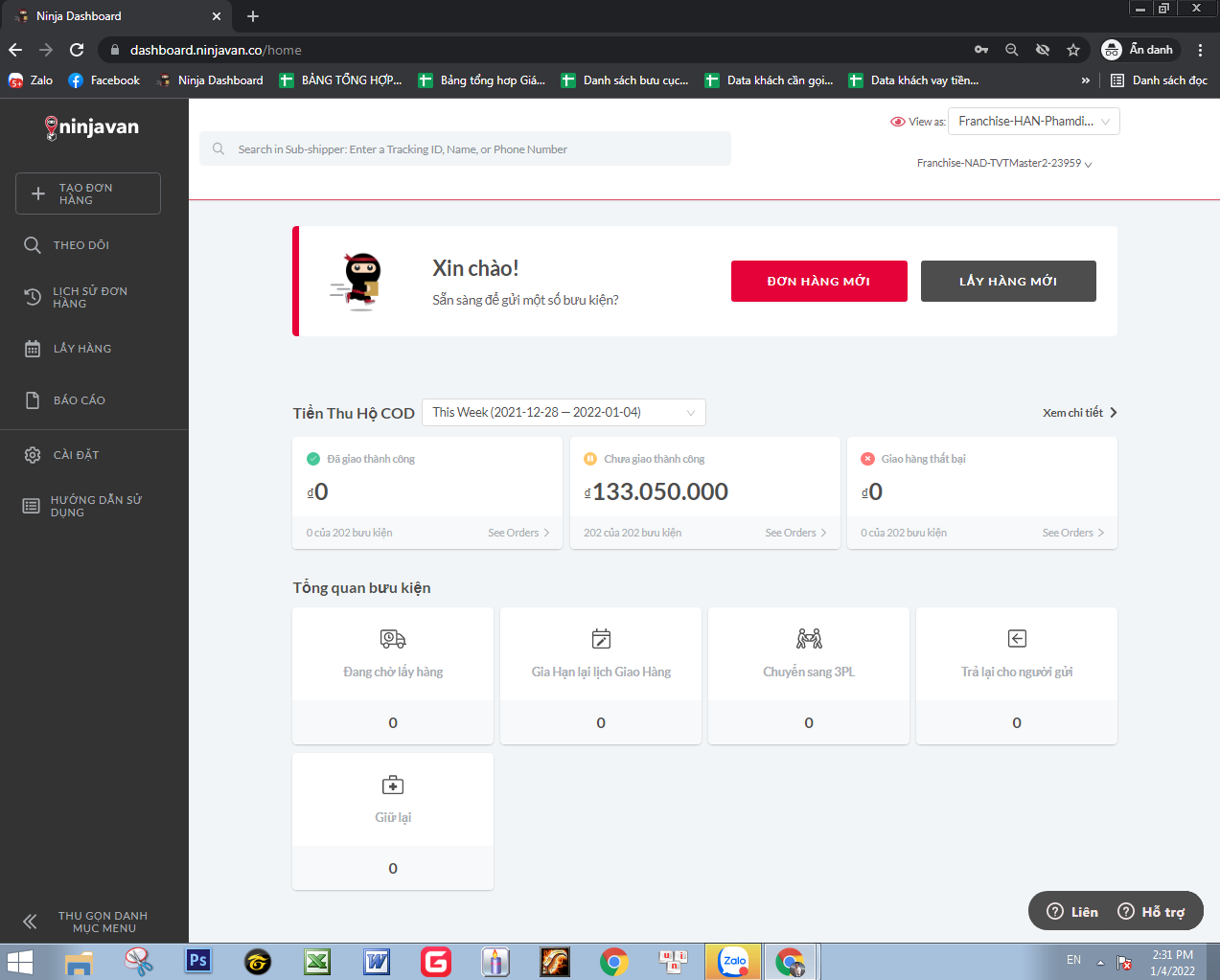
Task: Open File Explorer from taskbar
Action: [79, 962]
